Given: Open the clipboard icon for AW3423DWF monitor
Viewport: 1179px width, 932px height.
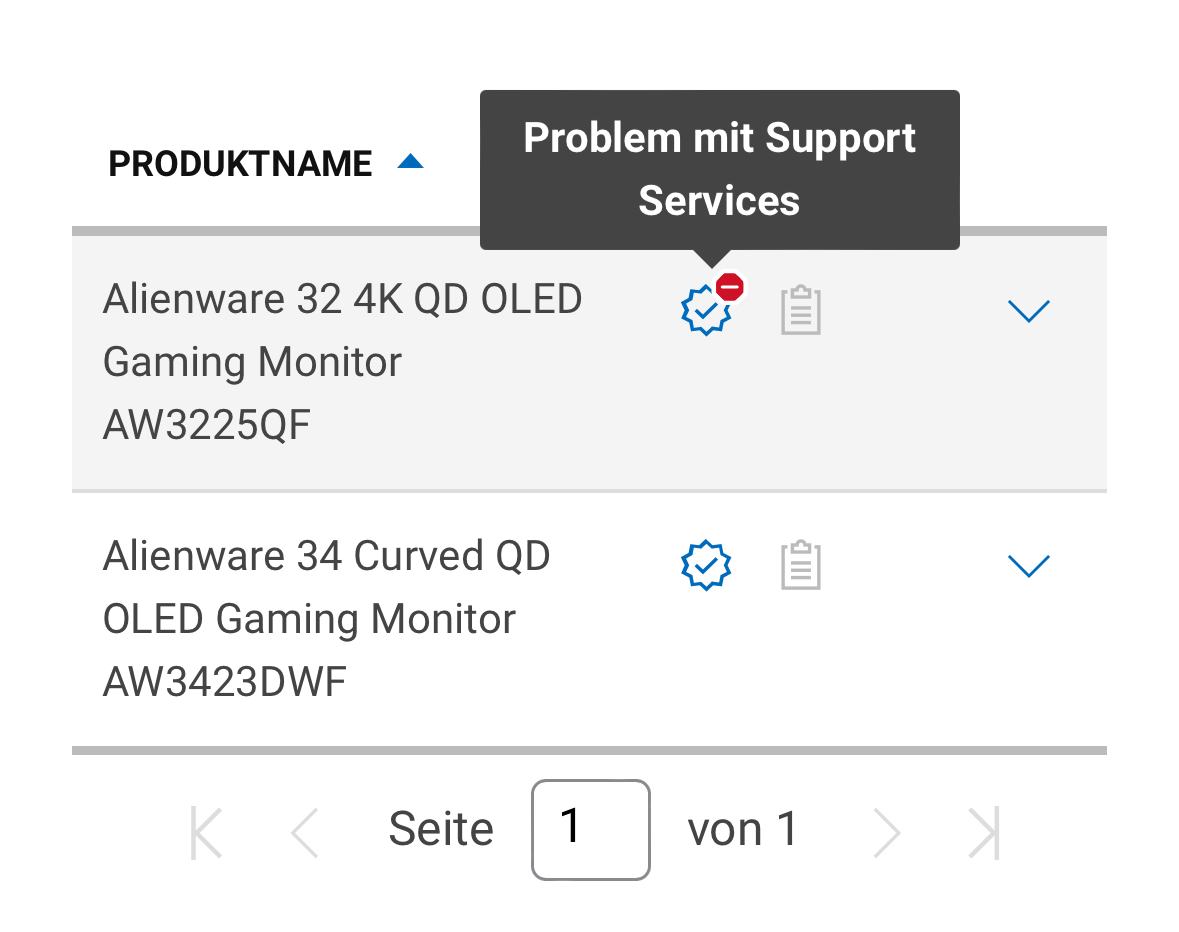Looking at the screenshot, I should coord(801,565).
